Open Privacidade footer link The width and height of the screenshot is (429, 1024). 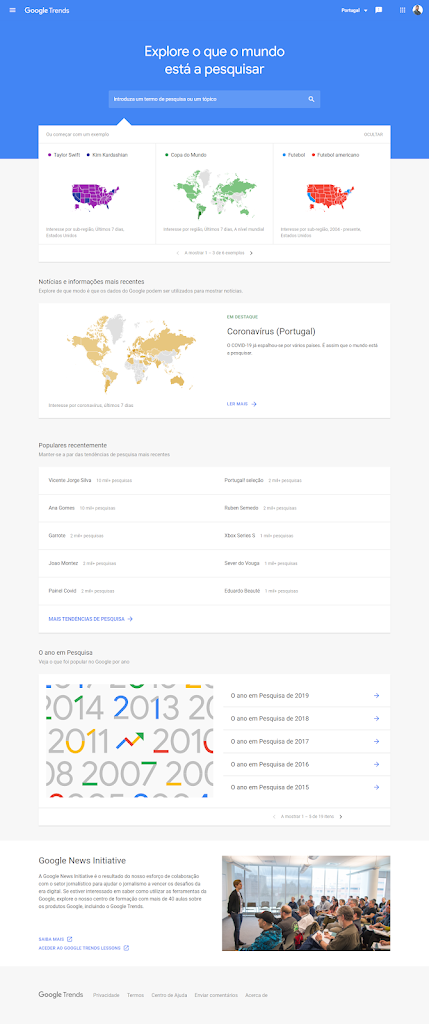point(106,995)
